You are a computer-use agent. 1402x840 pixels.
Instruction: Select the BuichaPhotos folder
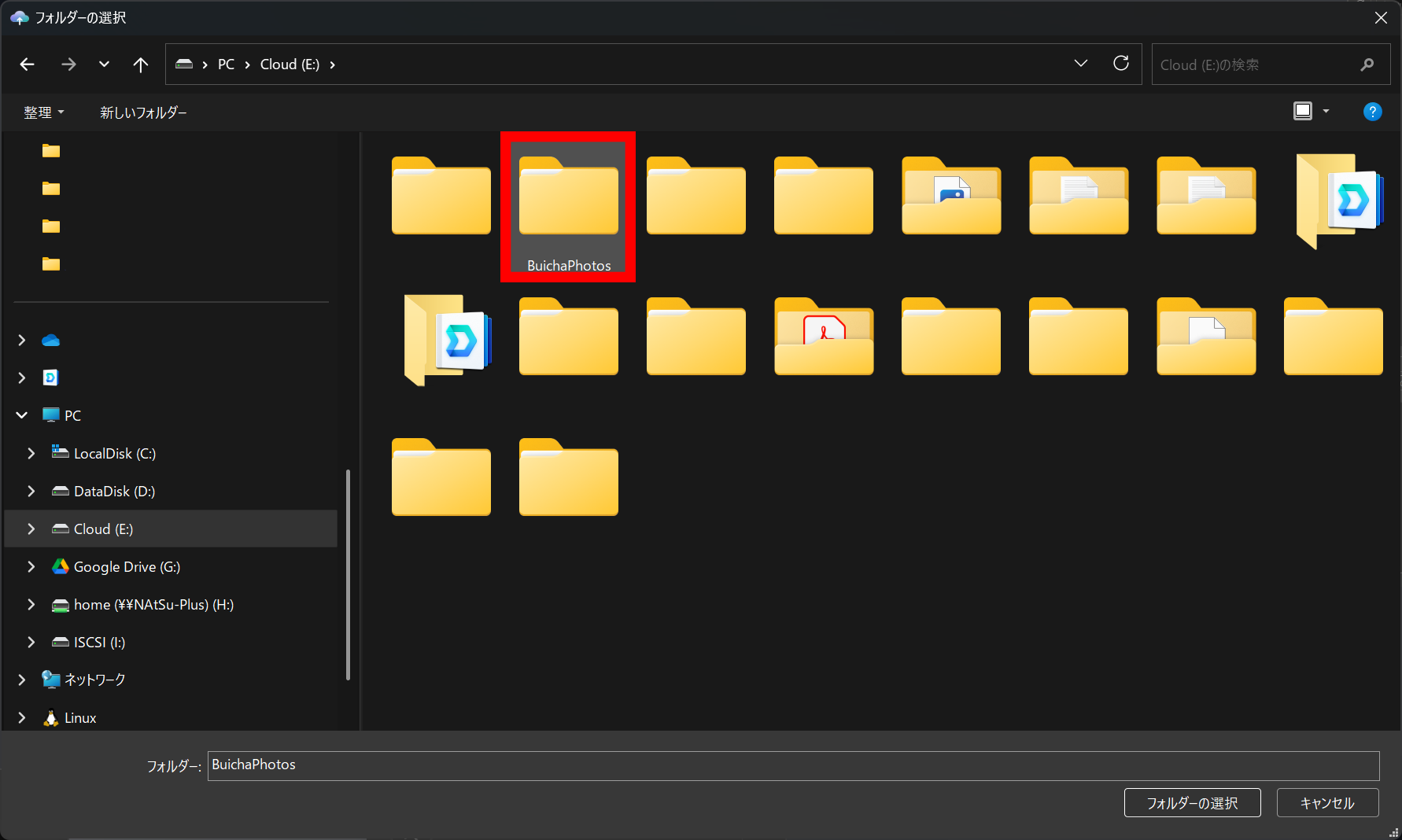(568, 206)
